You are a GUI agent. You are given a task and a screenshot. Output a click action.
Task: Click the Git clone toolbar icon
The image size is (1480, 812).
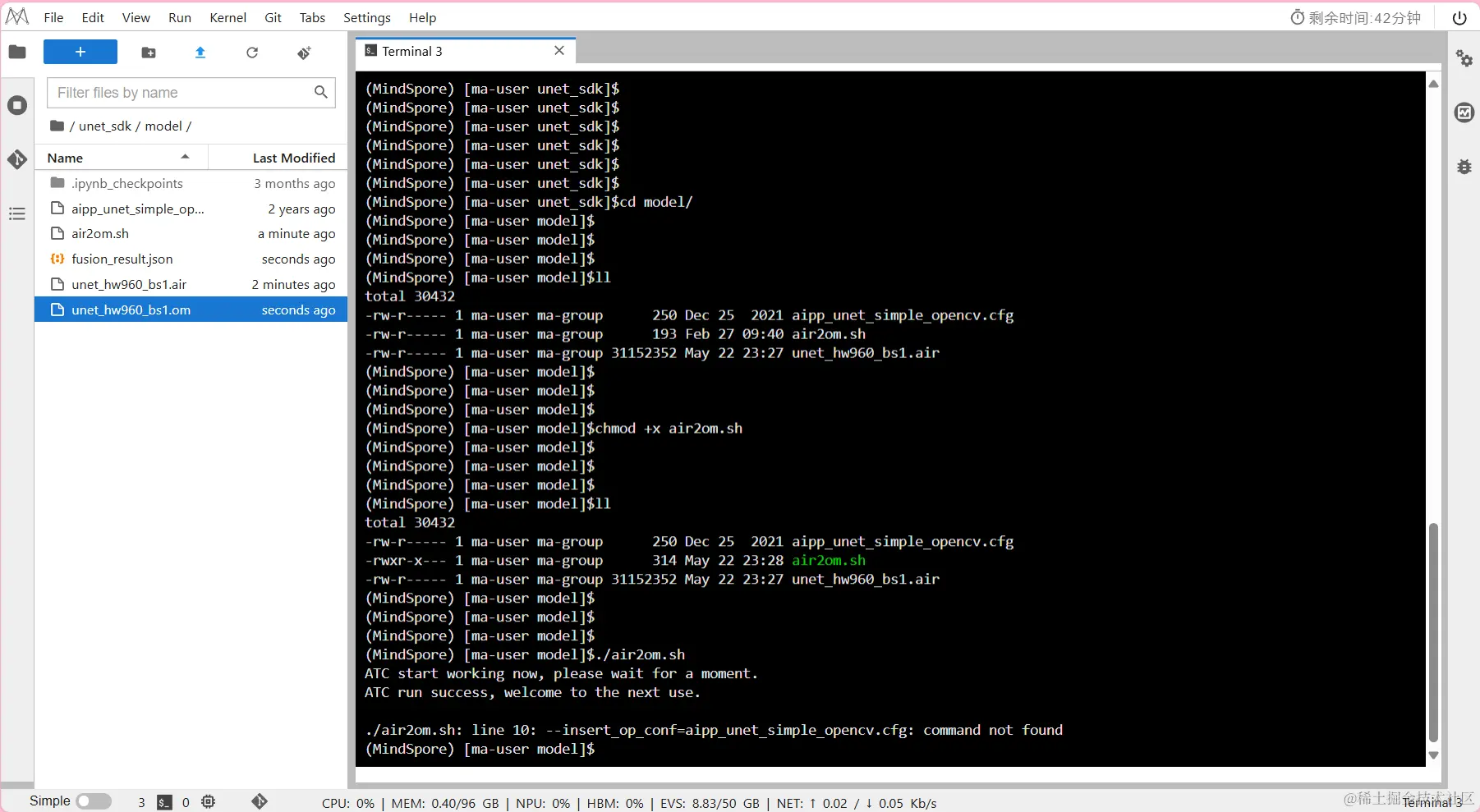(304, 53)
